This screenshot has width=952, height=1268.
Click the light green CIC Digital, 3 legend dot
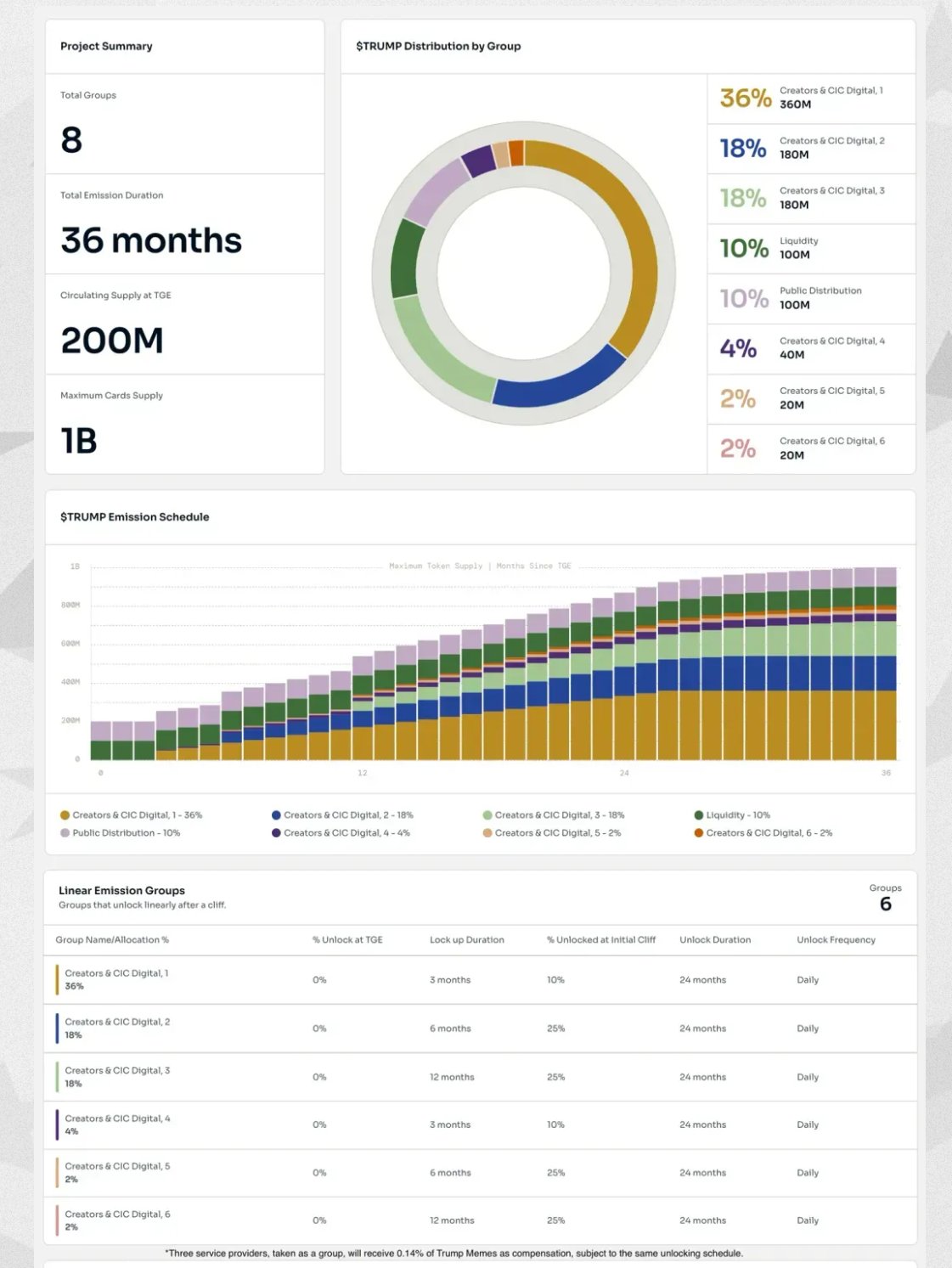(487, 815)
